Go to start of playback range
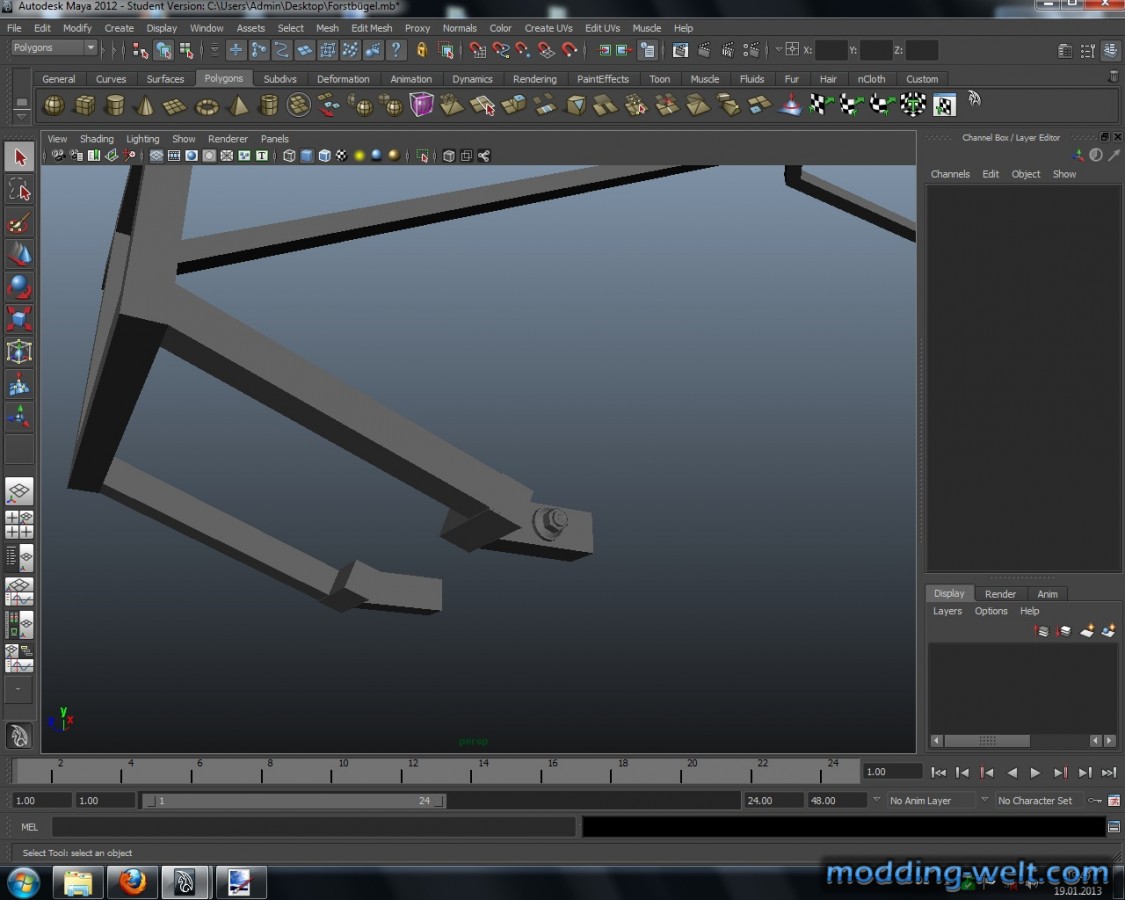Viewport: 1125px width, 900px height. click(x=938, y=772)
